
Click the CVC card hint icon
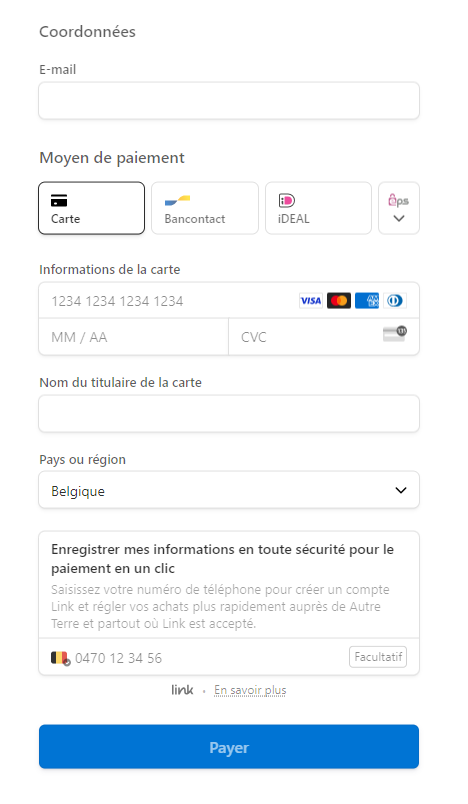coord(395,334)
